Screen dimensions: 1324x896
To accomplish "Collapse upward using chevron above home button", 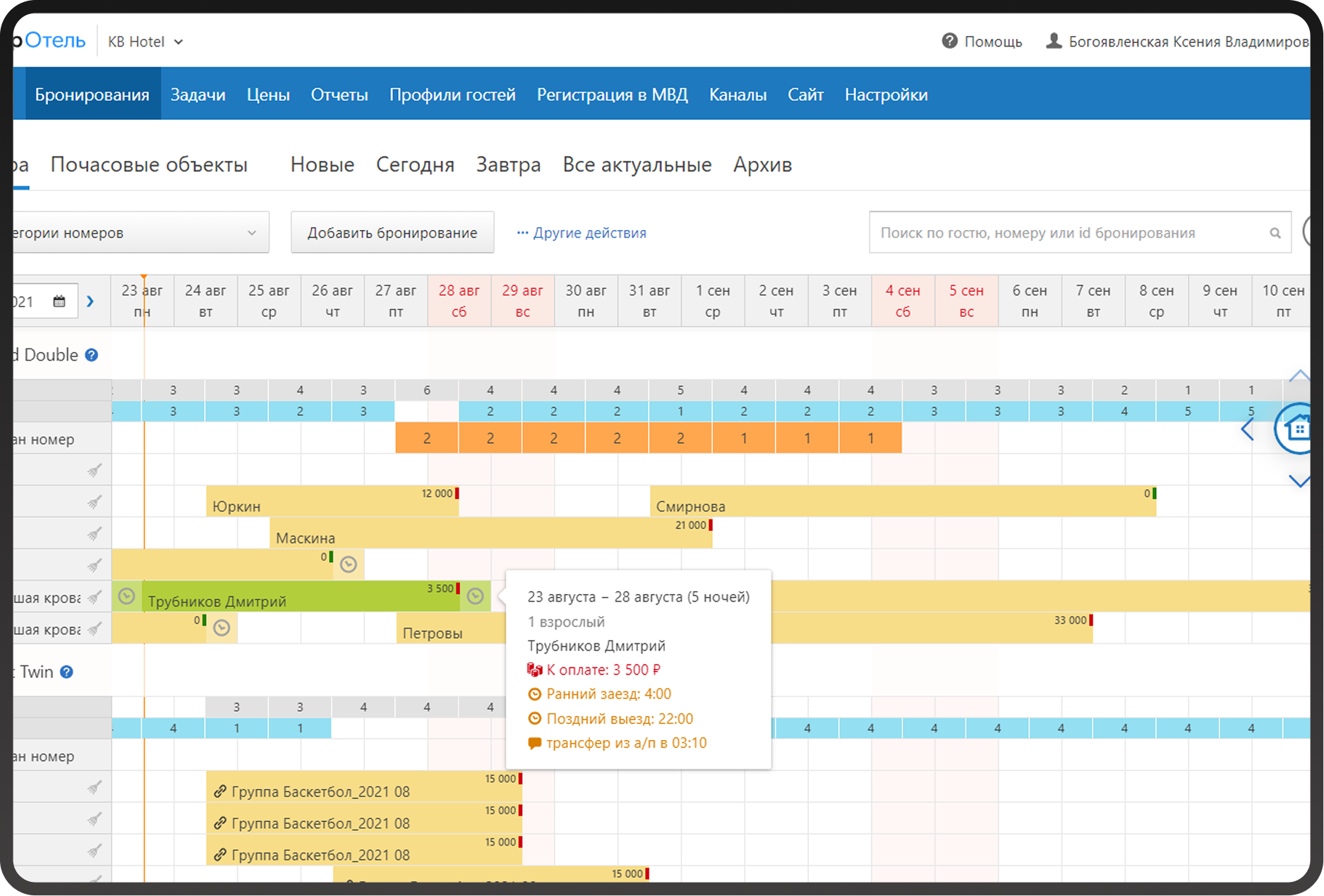I will (x=1299, y=376).
